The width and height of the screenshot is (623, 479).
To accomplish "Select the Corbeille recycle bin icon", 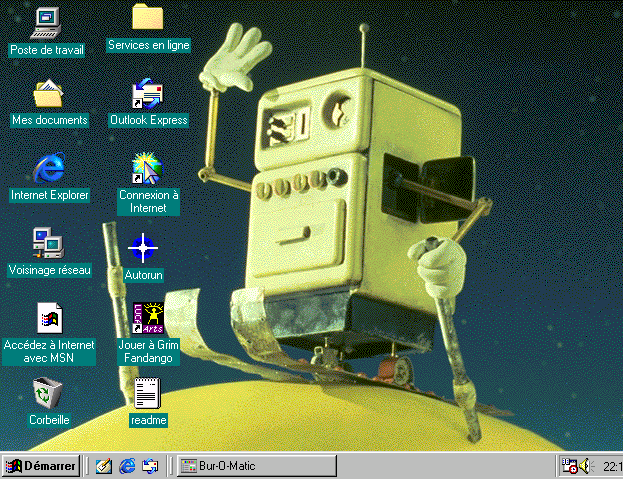I will point(48,393).
